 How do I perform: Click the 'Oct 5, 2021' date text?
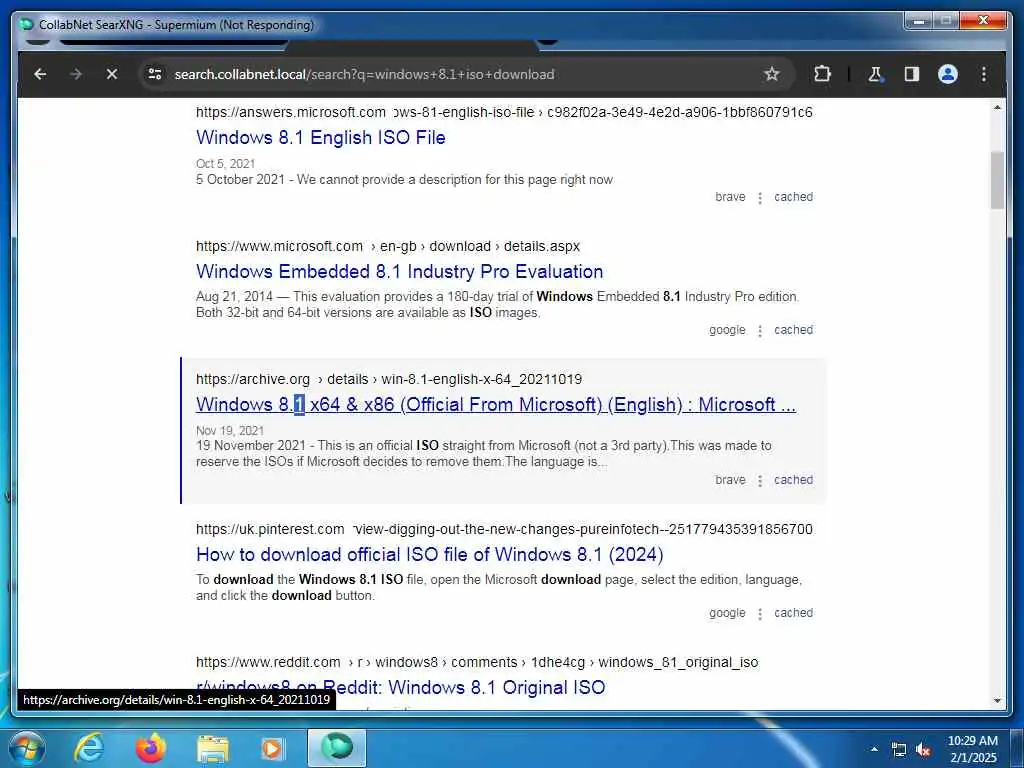click(225, 164)
